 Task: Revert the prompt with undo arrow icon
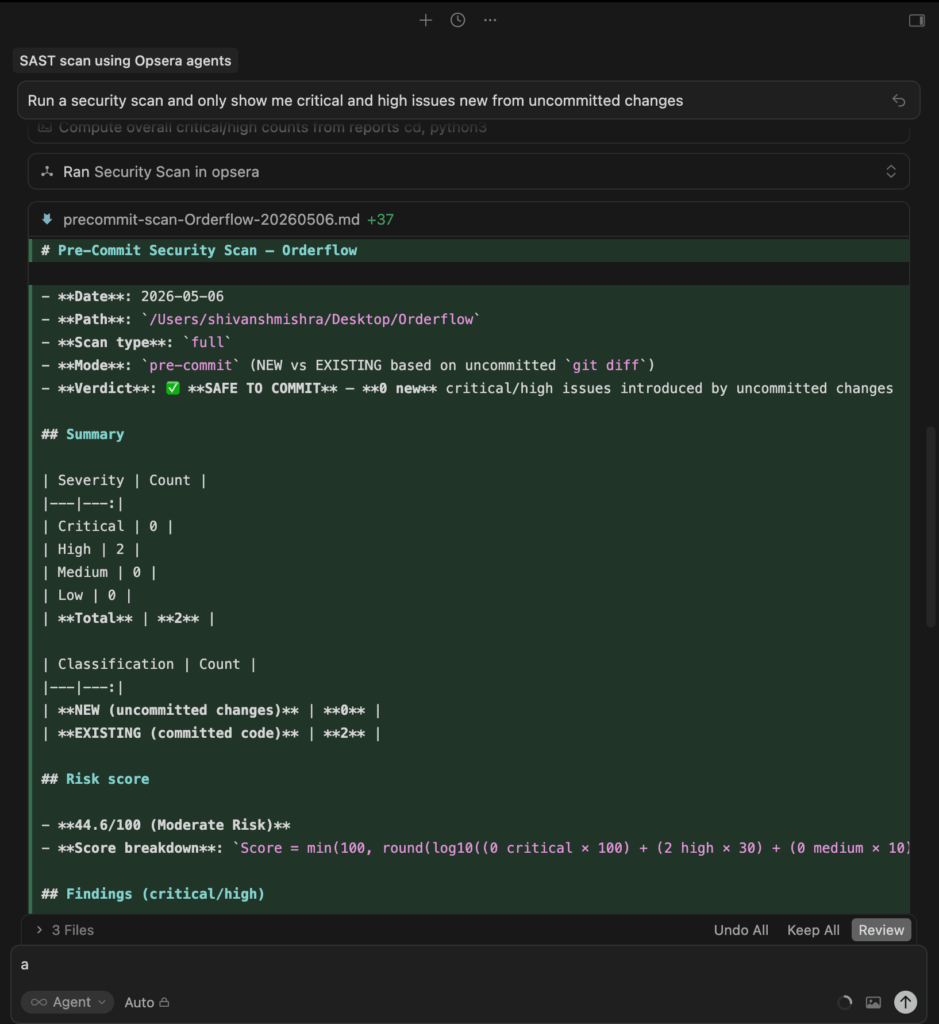[899, 101]
